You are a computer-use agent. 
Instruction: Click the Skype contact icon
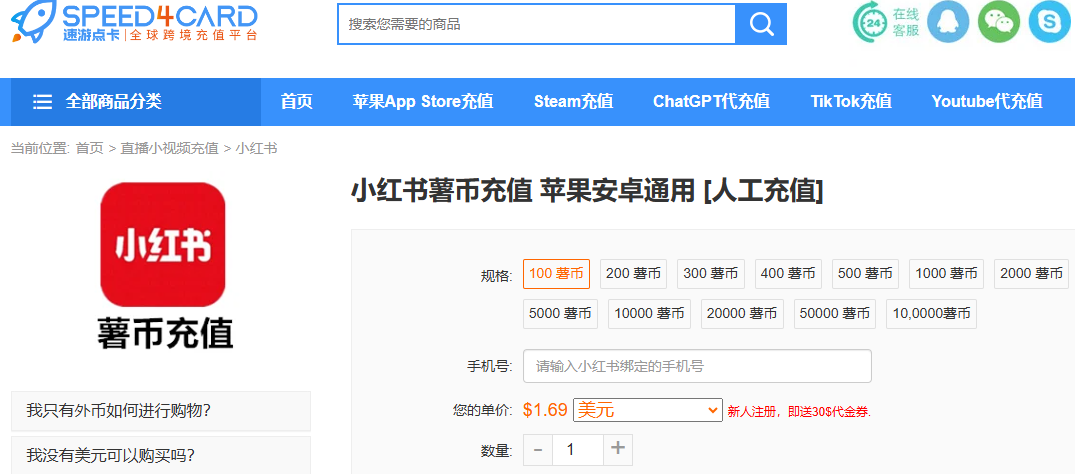click(1049, 22)
